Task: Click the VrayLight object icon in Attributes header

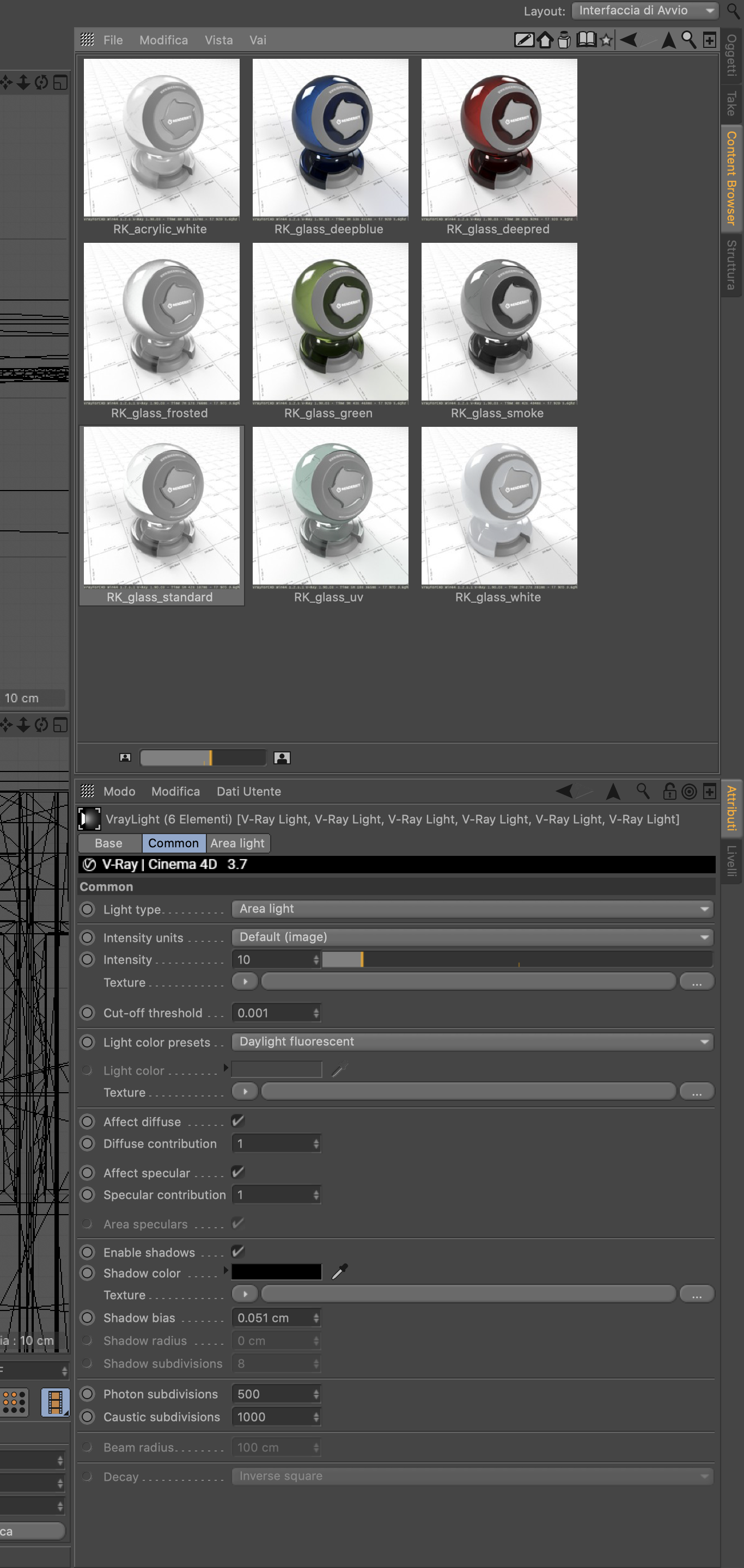Action: click(89, 819)
